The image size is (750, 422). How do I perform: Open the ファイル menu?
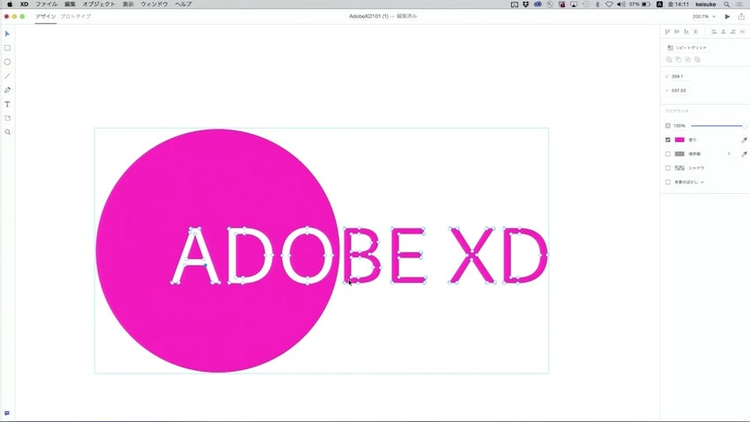point(46,4)
